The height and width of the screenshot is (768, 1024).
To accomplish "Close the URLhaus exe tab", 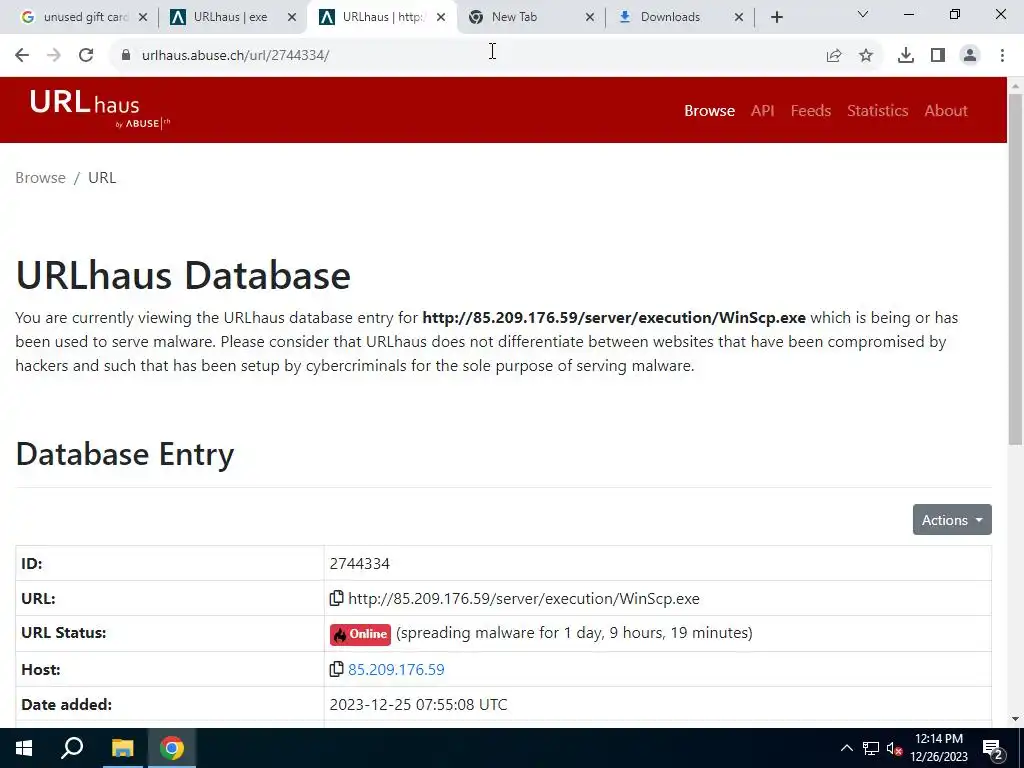I will coord(292,17).
